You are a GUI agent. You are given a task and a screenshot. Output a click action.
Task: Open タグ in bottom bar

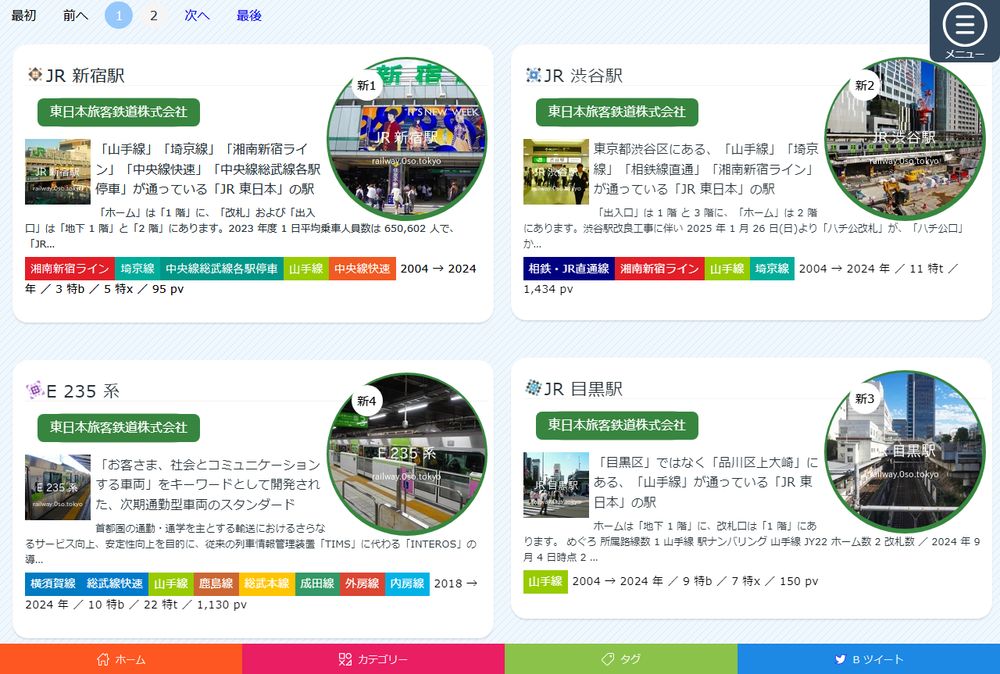click(x=621, y=659)
